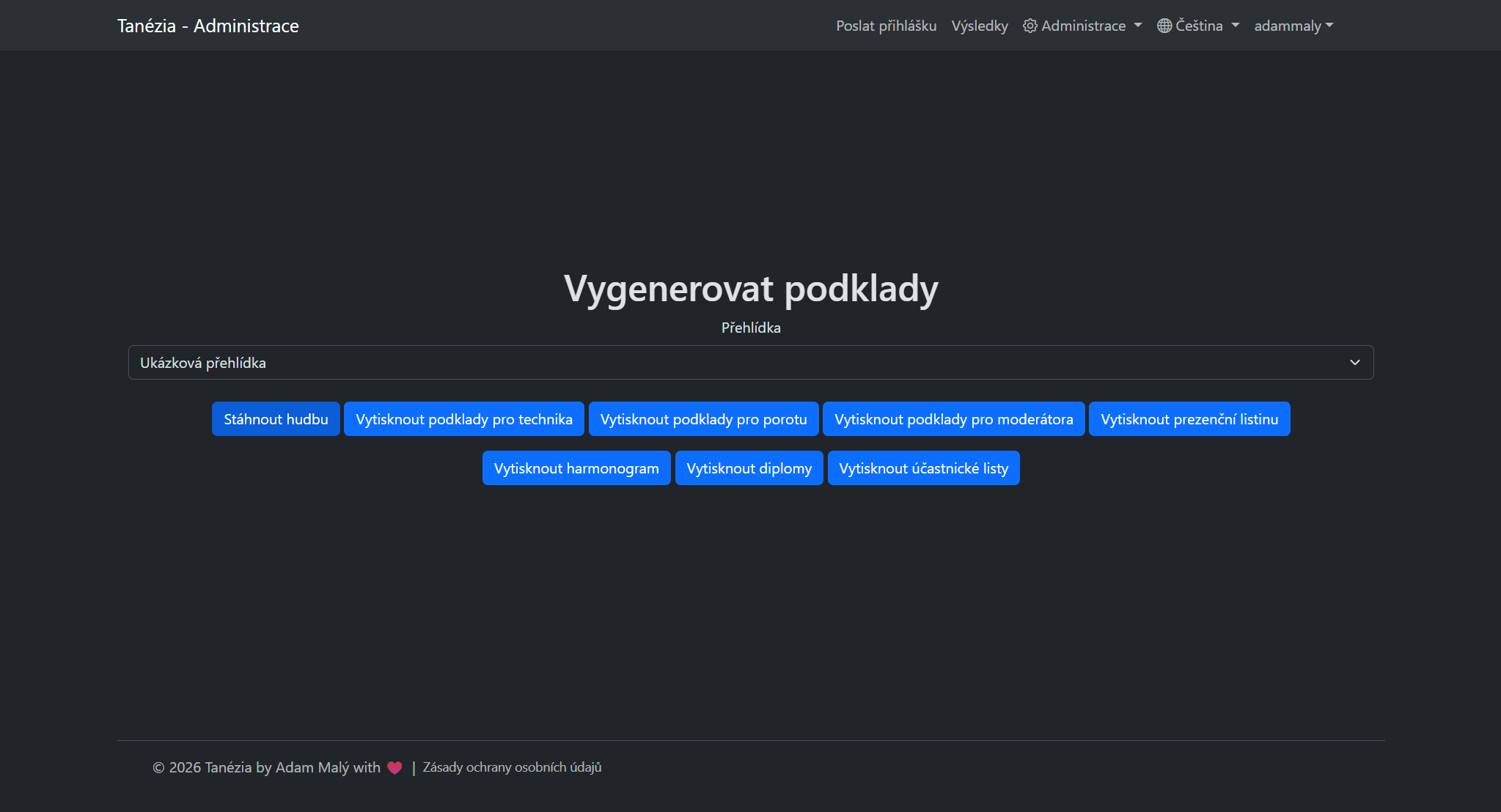This screenshot has width=1501, height=812.
Task: Click the gear icon next to Administrace
Action: click(1029, 25)
